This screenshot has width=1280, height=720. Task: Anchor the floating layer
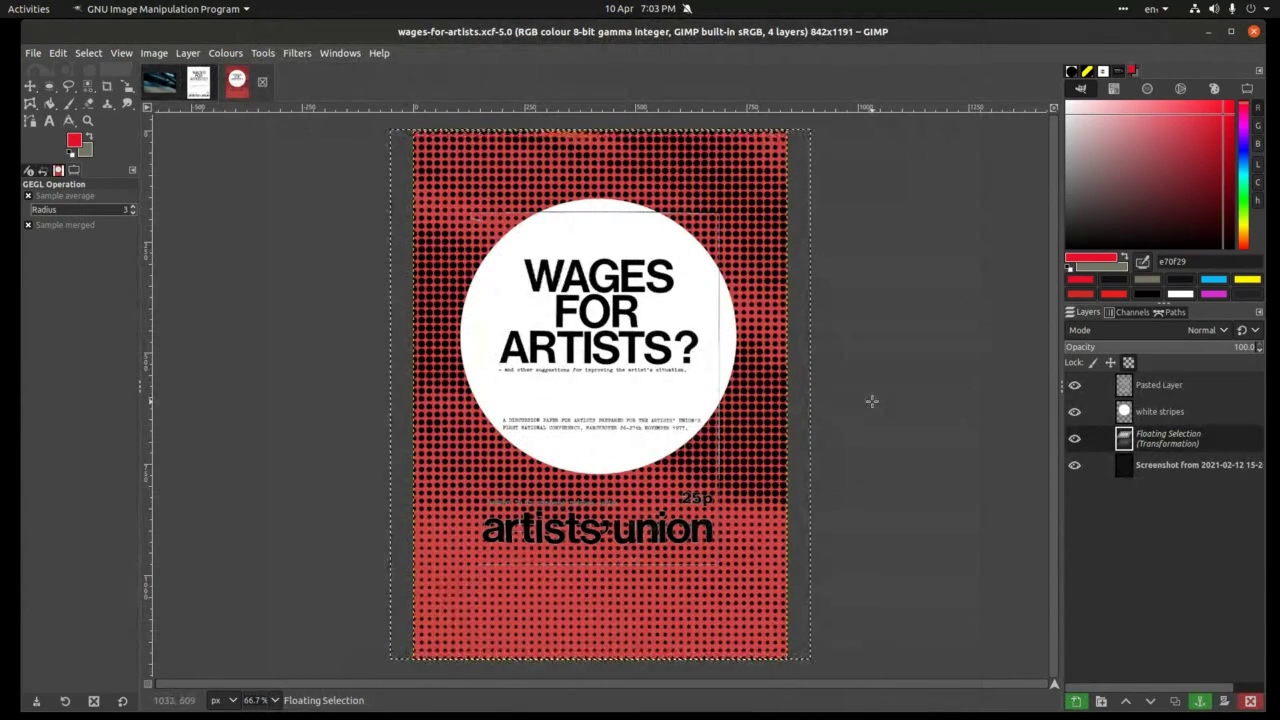click(1200, 702)
